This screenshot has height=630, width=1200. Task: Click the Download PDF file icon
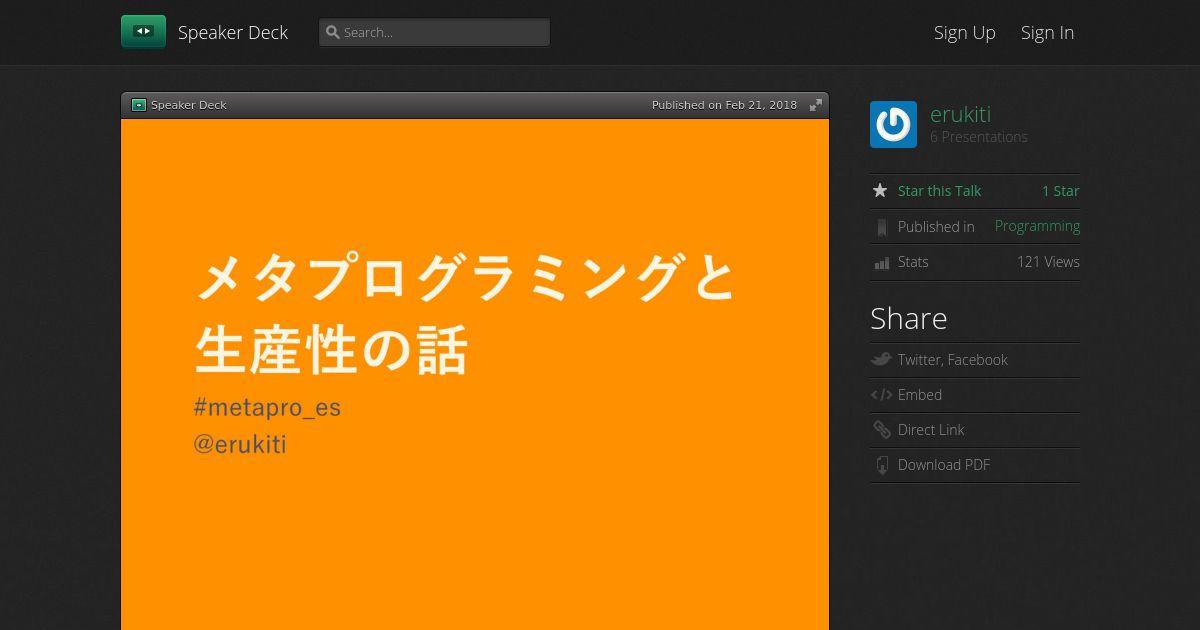pos(881,465)
